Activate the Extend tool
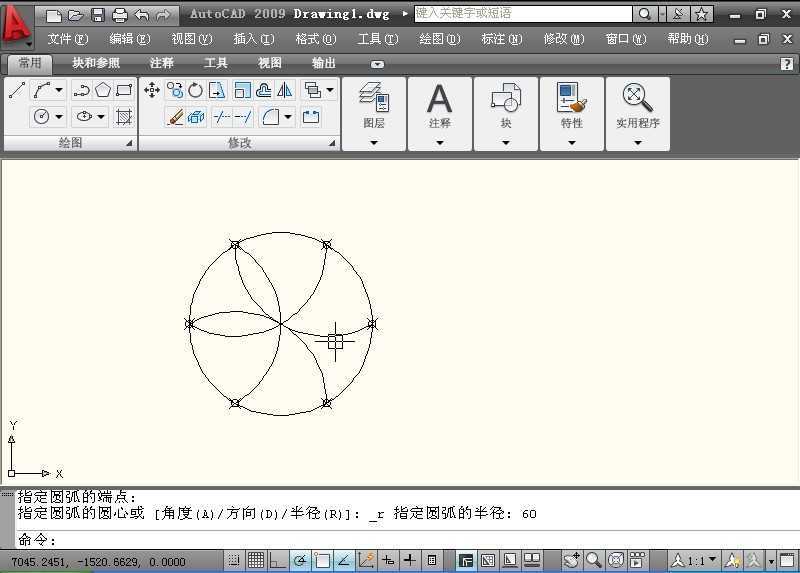 pos(243,117)
